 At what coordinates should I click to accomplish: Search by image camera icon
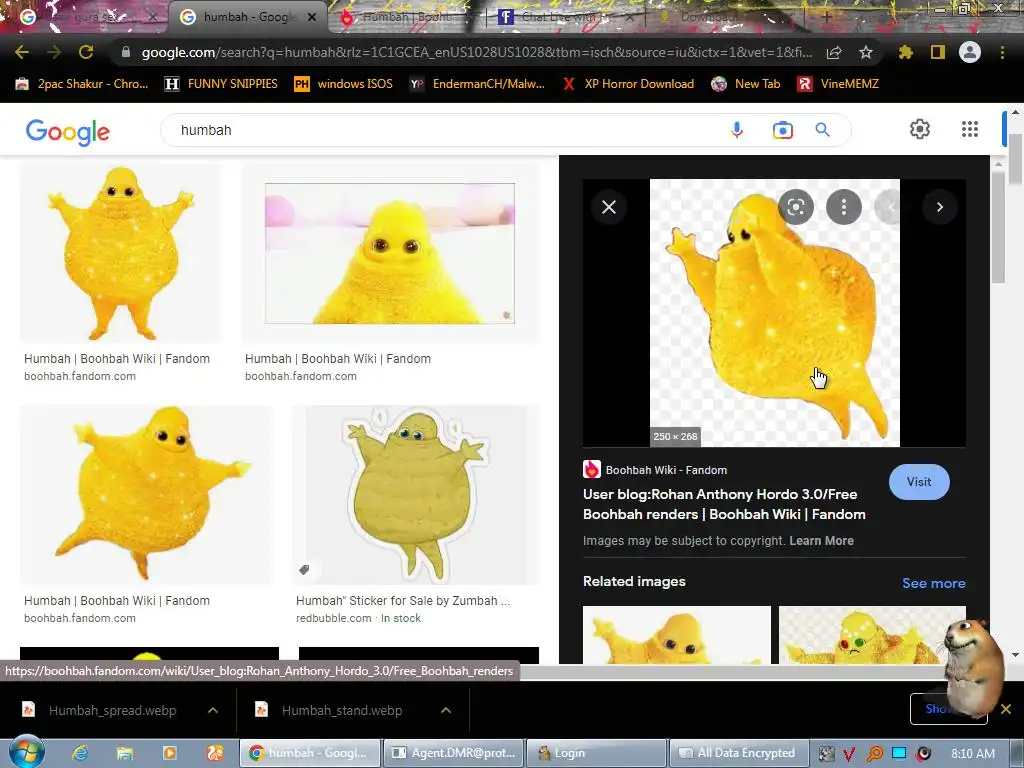[782, 130]
